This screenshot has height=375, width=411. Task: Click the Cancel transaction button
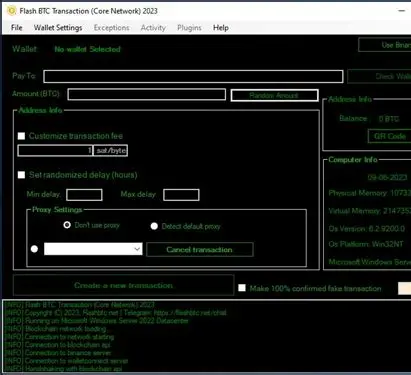point(200,250)
